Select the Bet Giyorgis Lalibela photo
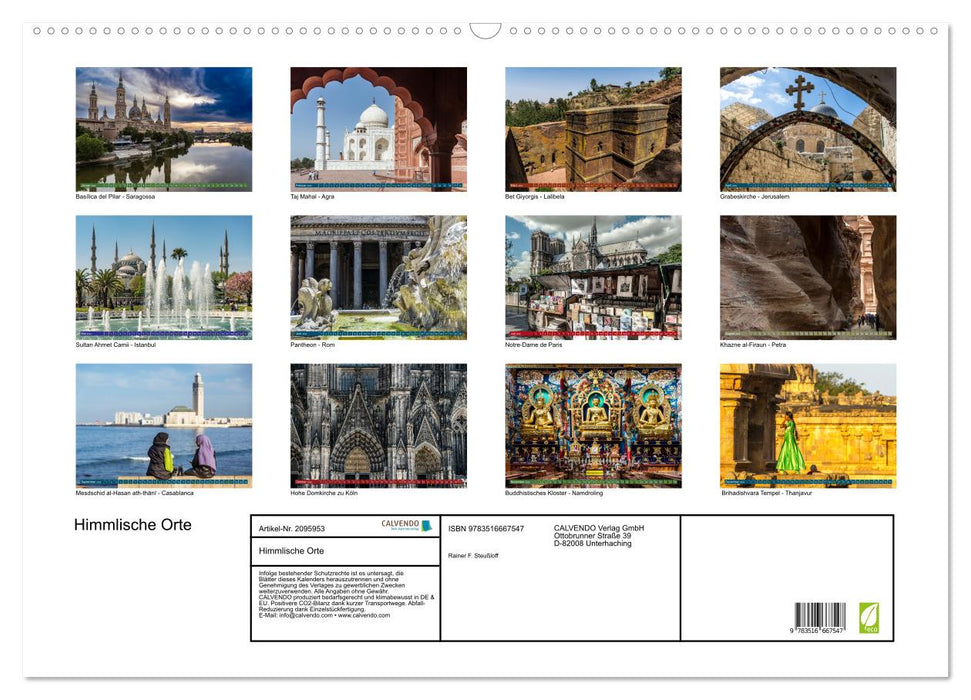Viewport: 971px width, 700px height. point(593,128)
